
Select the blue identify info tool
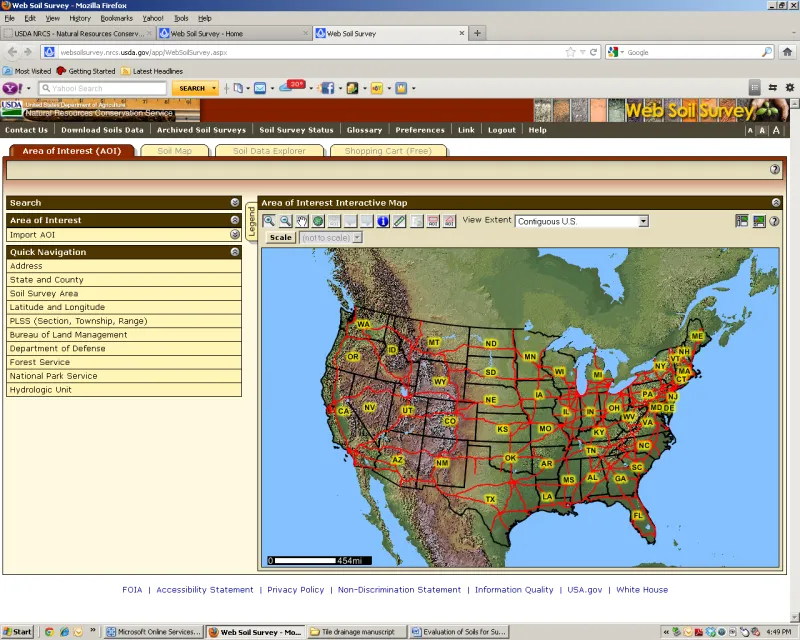383,221
